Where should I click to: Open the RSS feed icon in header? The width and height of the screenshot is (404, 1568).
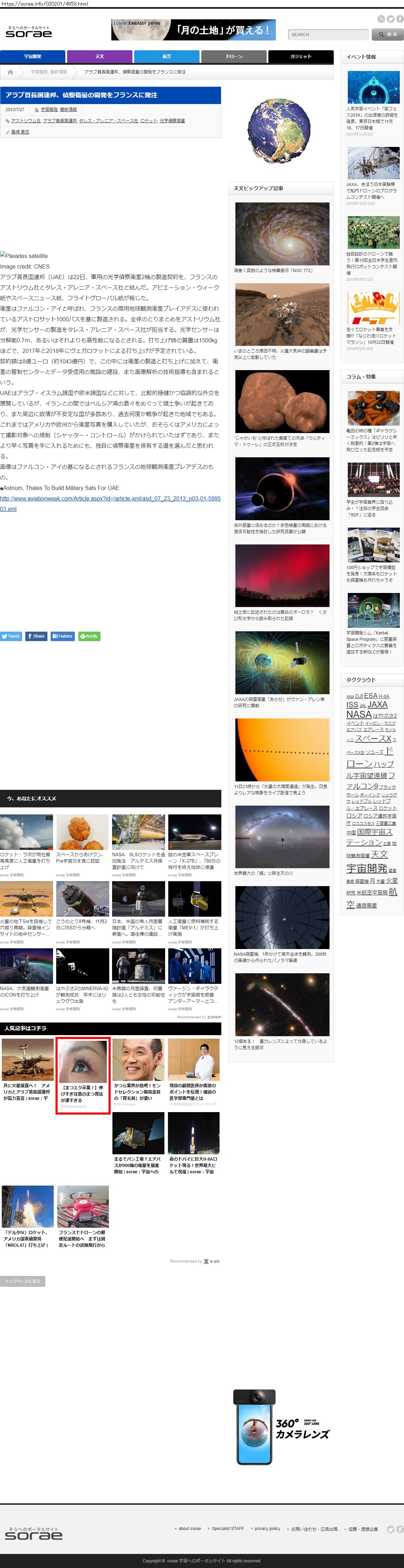pos(381,19)
